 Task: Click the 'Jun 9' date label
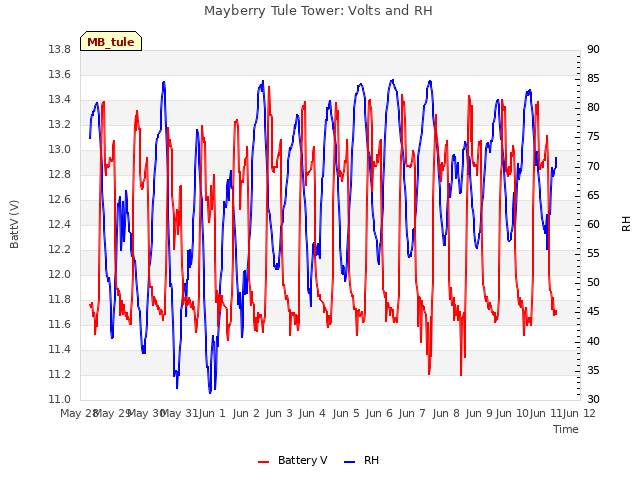coord(479,414)
